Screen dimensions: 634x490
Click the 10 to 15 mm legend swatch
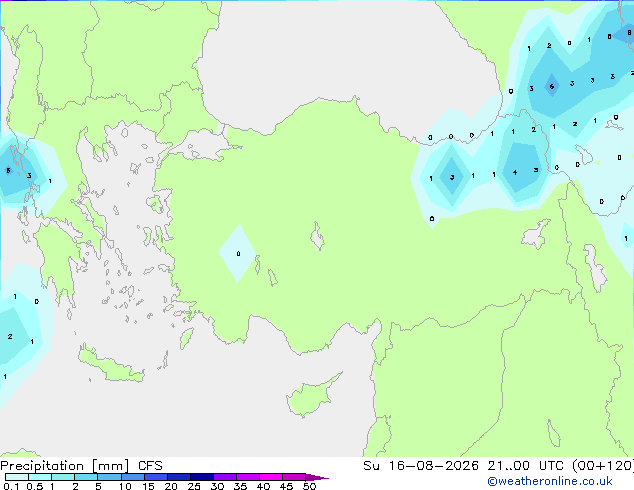click(132, 477)
